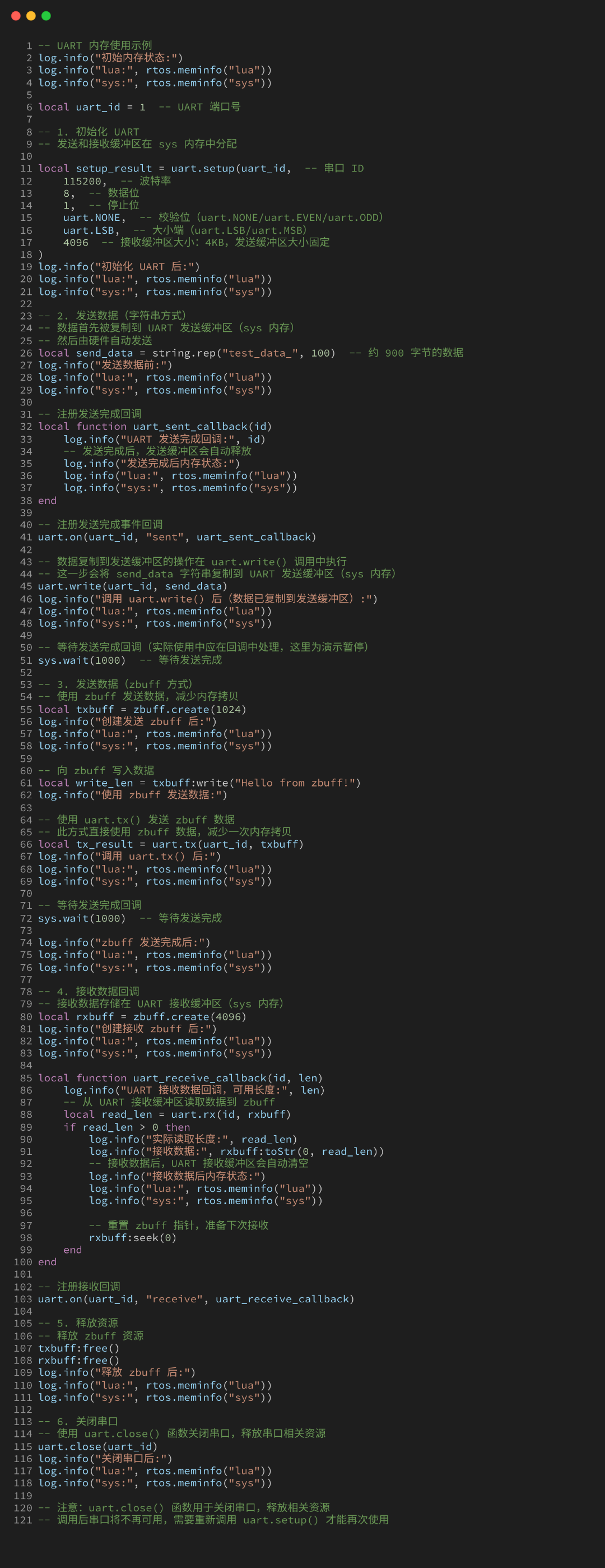Screen dimensions: 605x1568
Task: Click log.info("实际读取长度:", read_len)
Action: (x=193, y=1140)
